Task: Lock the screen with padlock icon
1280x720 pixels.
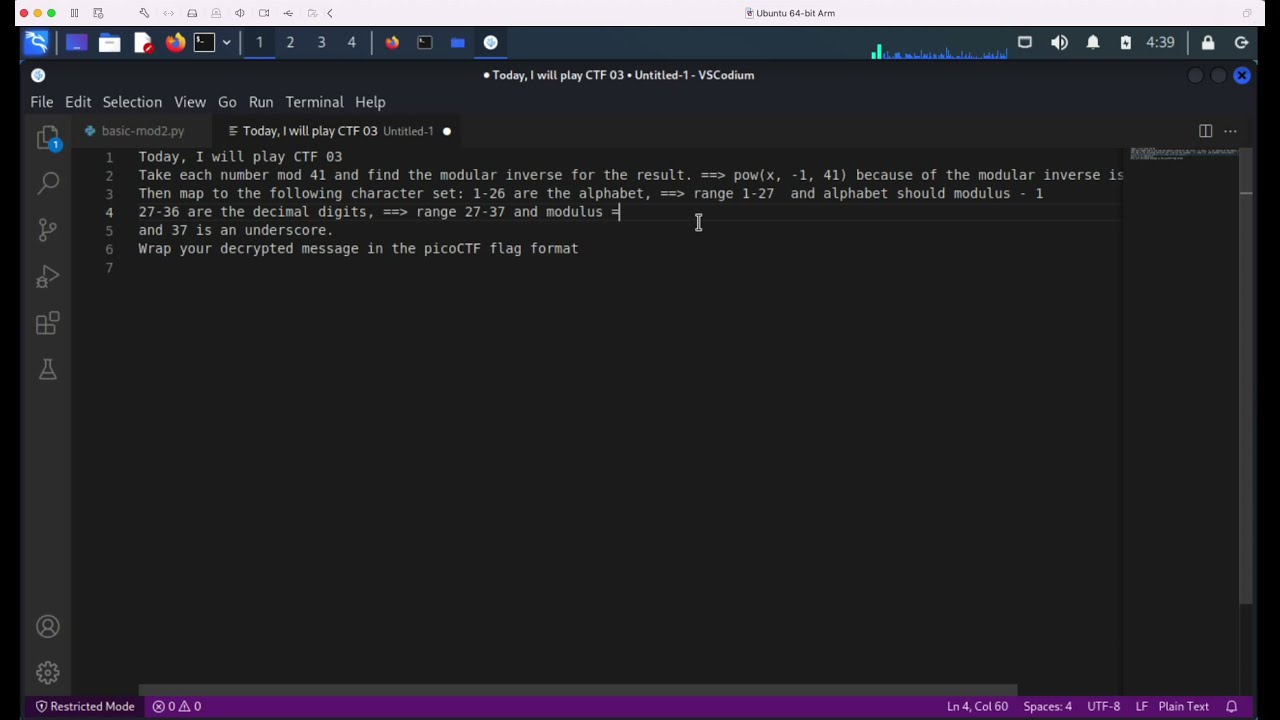Action: point(1208,42)
